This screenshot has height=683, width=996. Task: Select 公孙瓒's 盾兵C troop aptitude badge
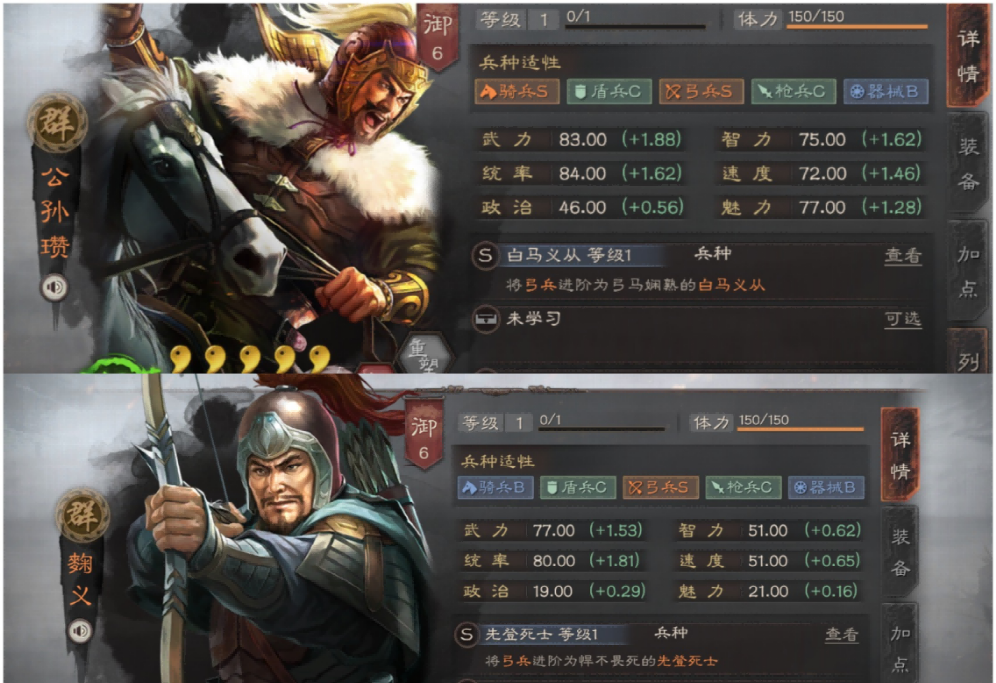click(609, 92)
